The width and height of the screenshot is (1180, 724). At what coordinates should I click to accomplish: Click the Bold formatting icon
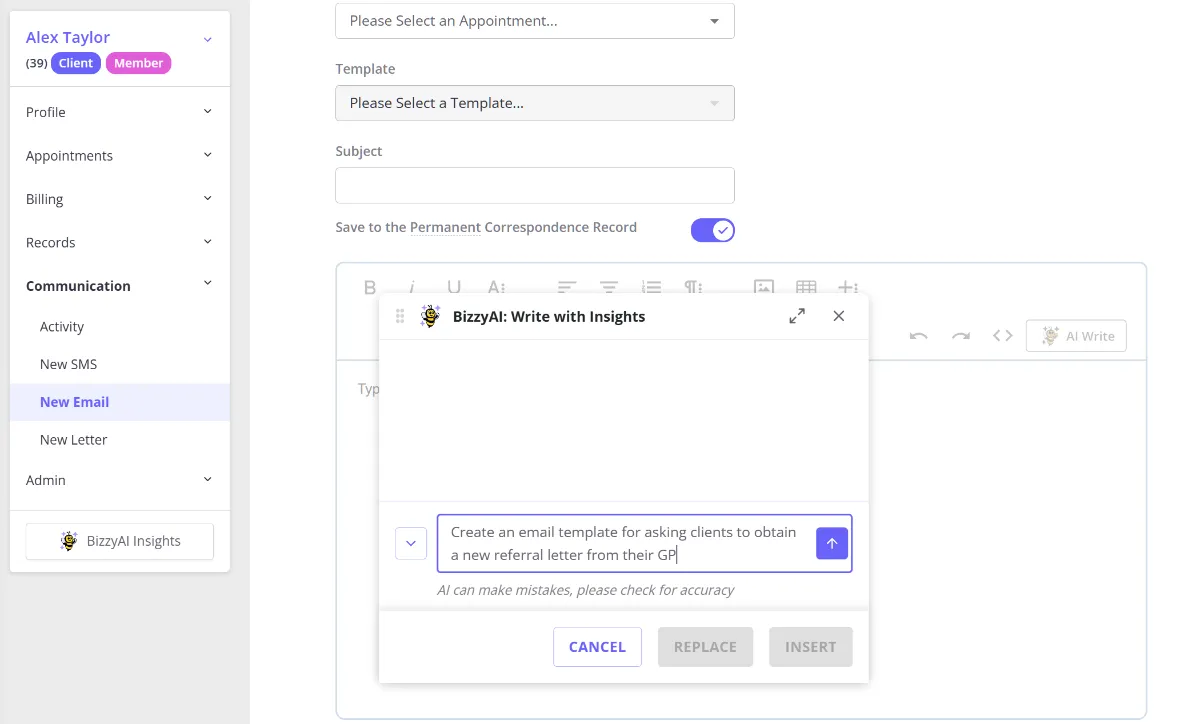click(370, 287)
